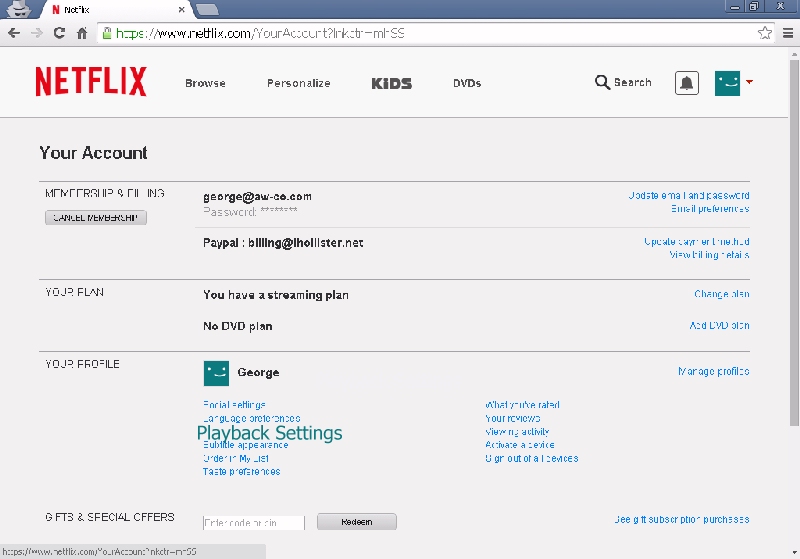
Task: Bookmark page with the star icon
Action: click(x=764, y=33)
